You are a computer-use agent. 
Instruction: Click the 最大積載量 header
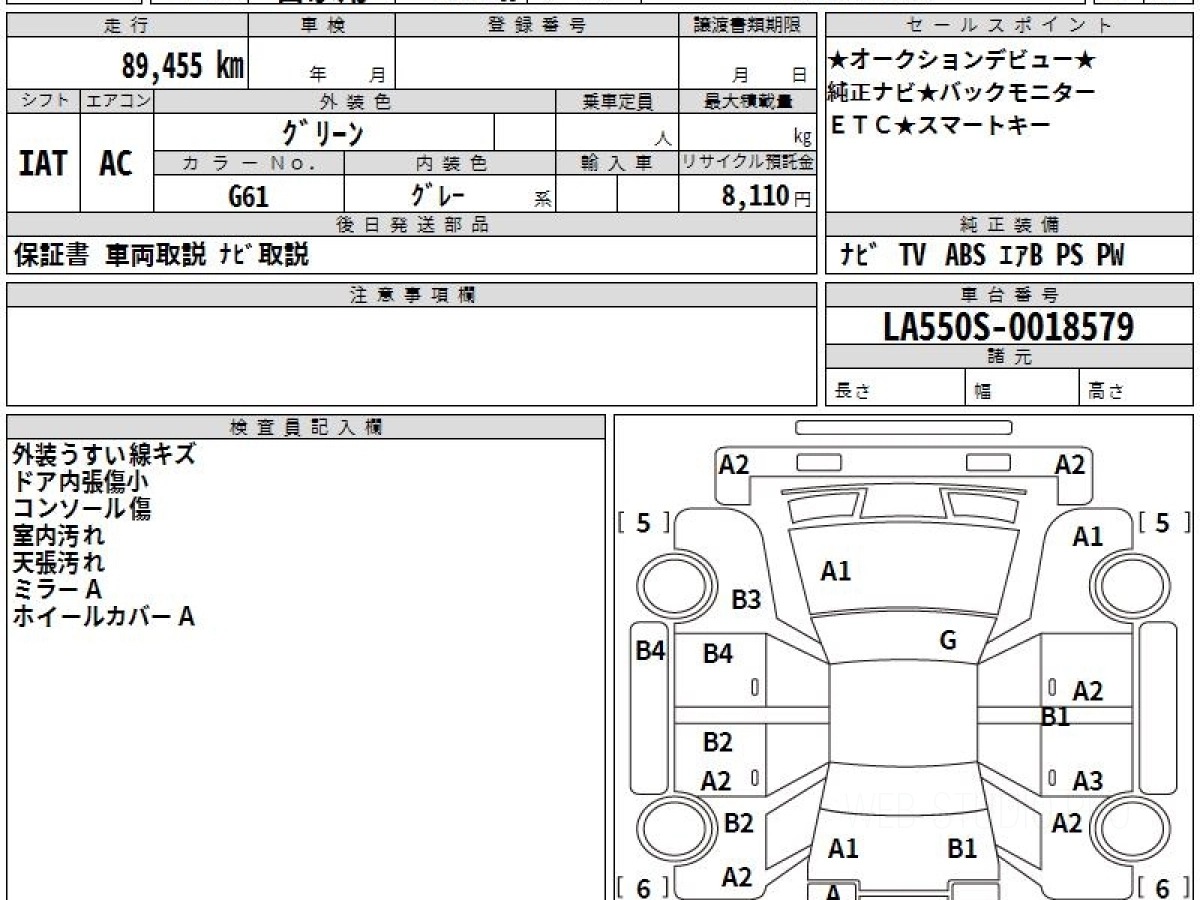(x=747, y=101)
